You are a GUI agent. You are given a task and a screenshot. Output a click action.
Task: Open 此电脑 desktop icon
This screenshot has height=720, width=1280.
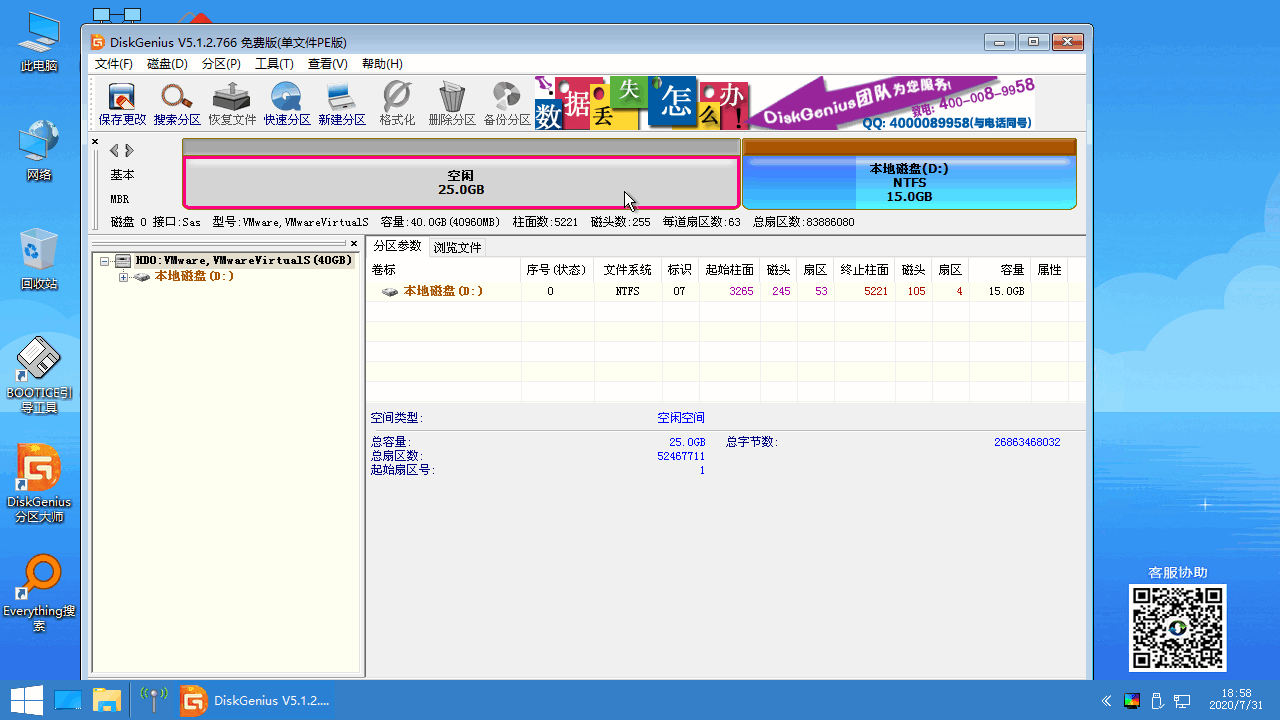[x=39, y=43]
